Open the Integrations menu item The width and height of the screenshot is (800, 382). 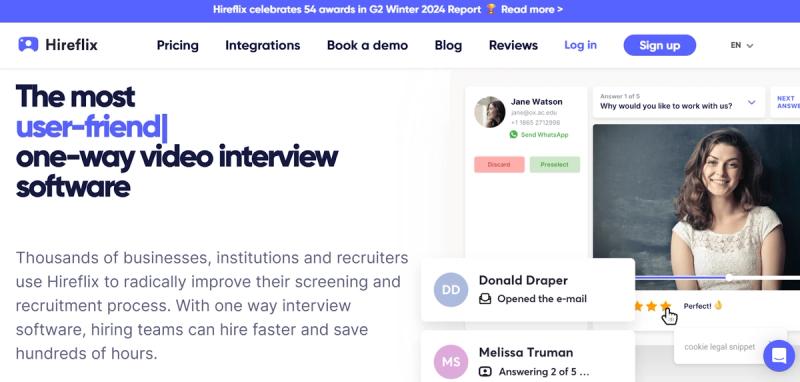tap(263, 45)
